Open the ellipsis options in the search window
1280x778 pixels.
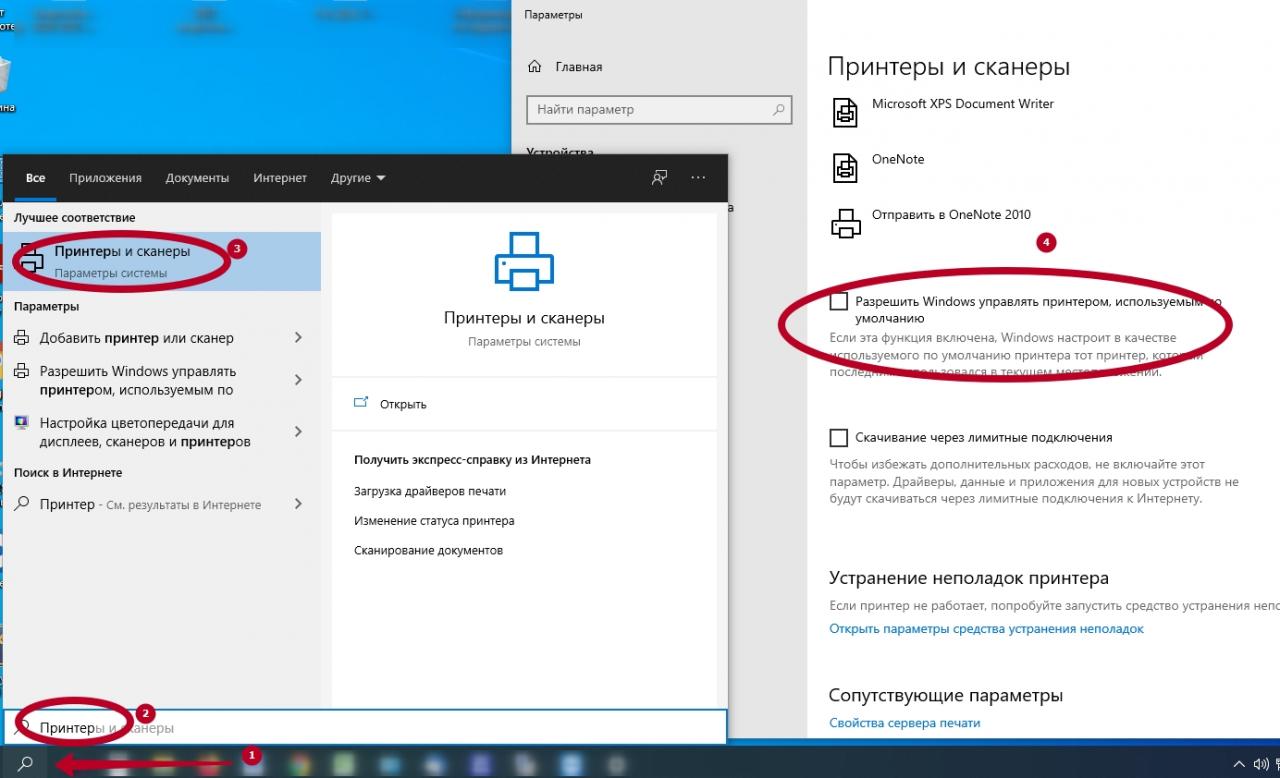tap(697, 177)
